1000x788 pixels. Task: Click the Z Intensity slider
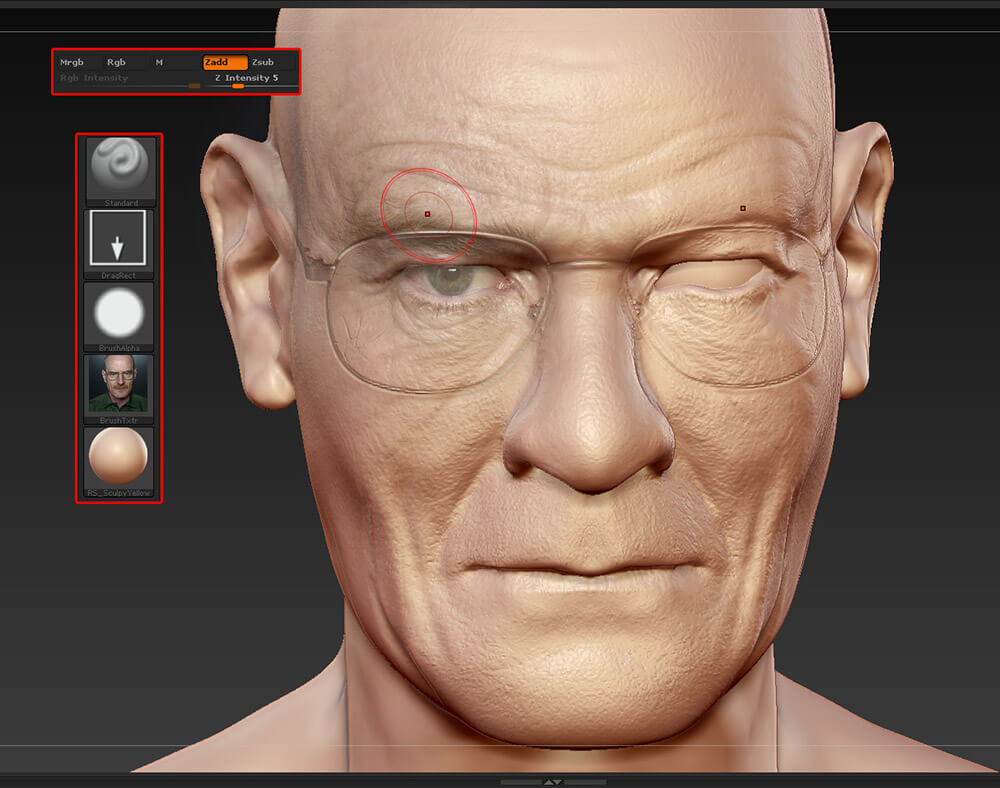coord(253,80)
